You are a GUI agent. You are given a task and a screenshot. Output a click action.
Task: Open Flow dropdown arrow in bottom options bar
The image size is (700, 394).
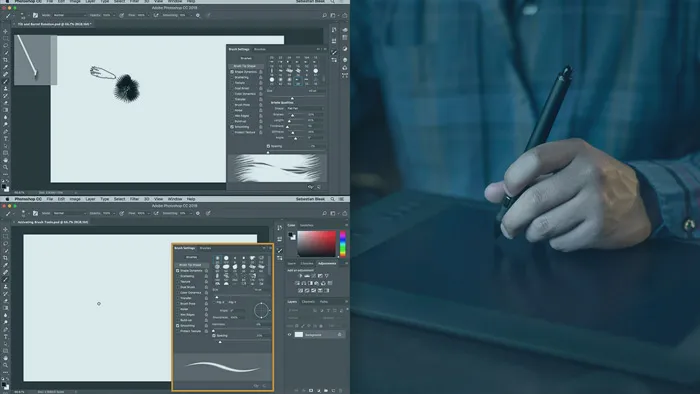pos(148,213)
